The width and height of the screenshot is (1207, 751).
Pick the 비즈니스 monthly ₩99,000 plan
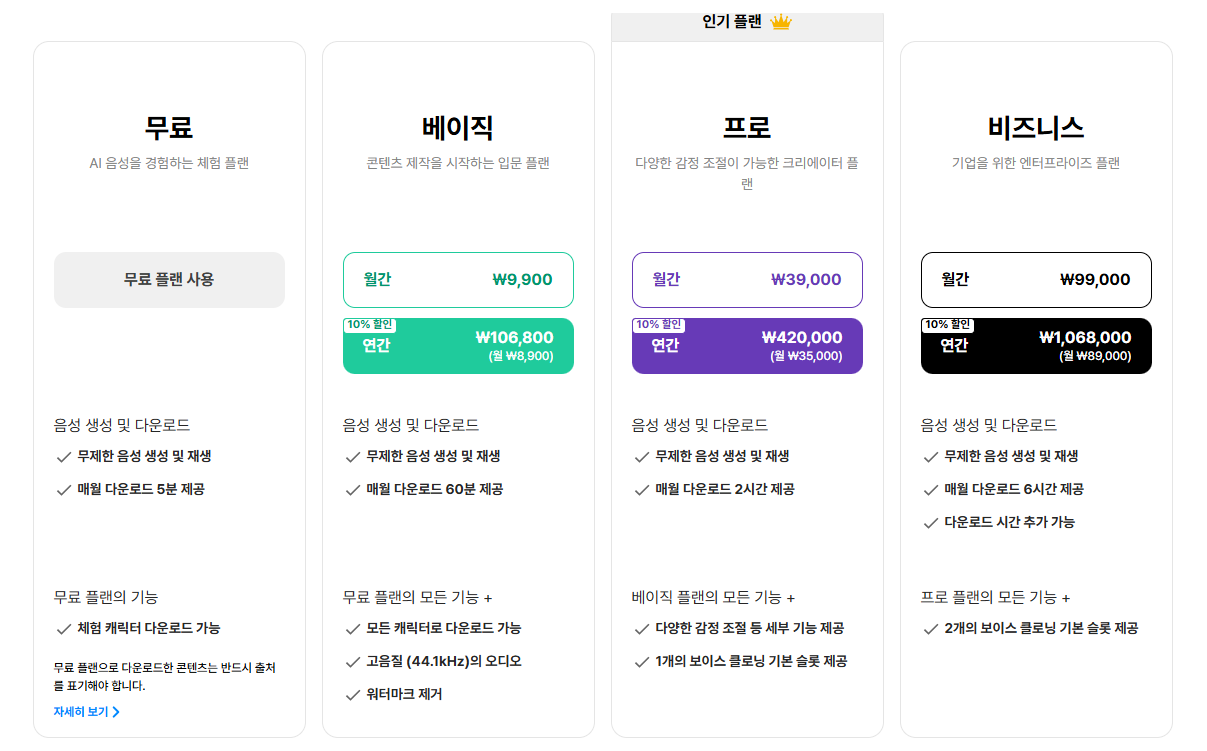coord(1036,280)
